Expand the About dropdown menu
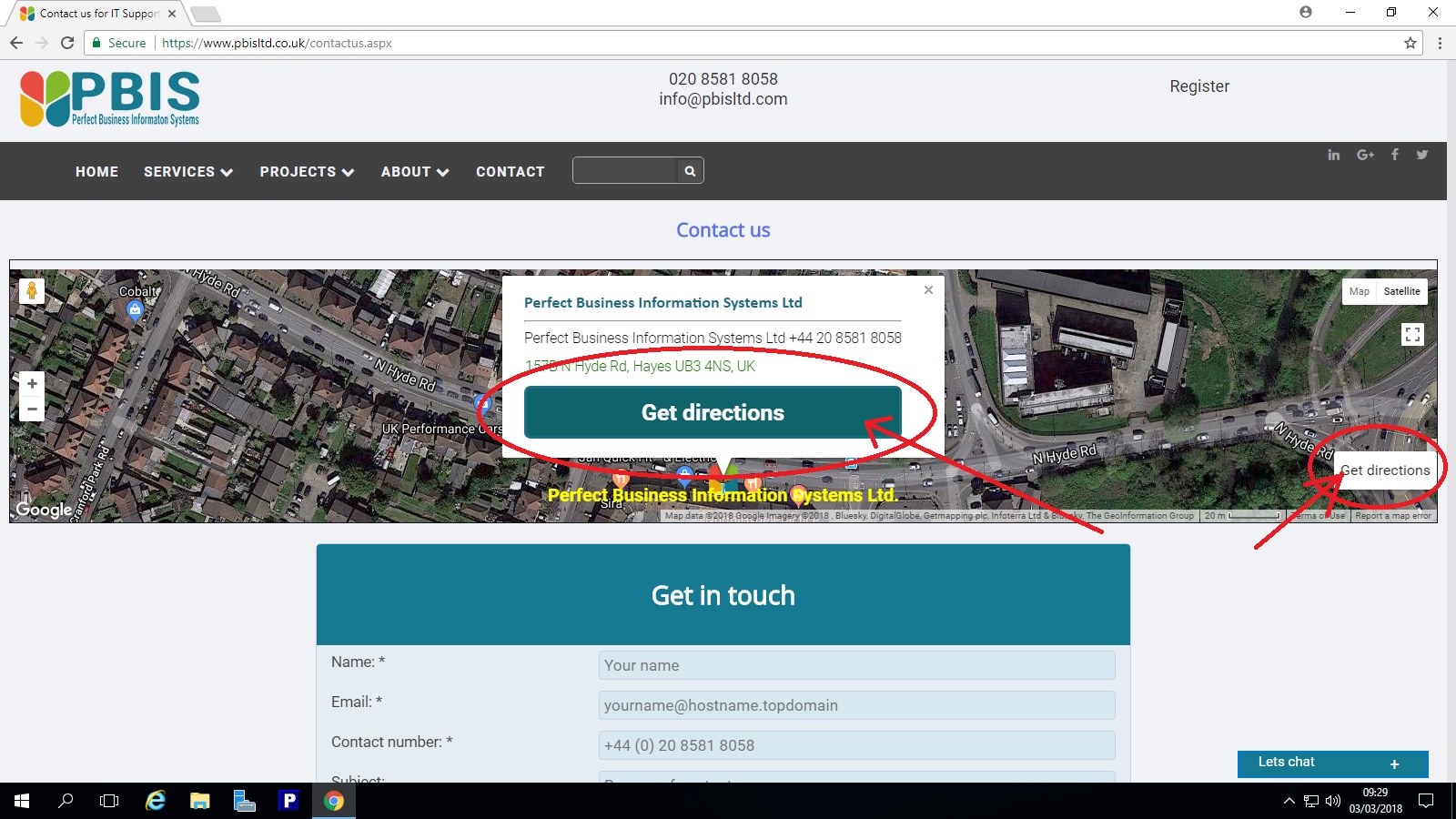The width and height of the screenshot is (1456, 819). click(x=415, y=172)
